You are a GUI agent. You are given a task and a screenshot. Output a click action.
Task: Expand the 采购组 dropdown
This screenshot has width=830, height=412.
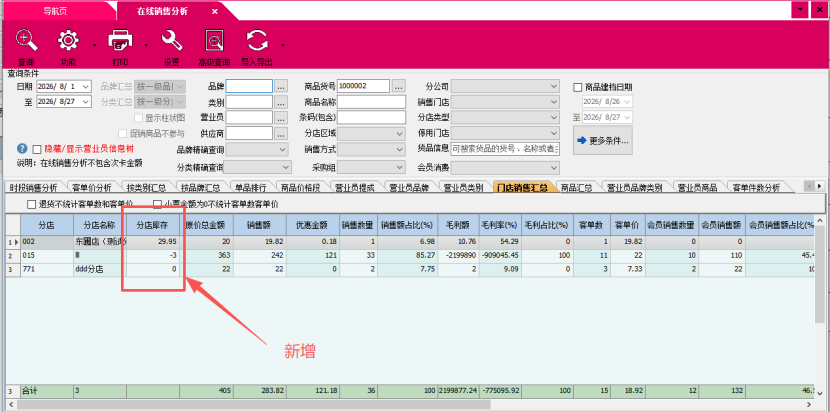point(400,168)
